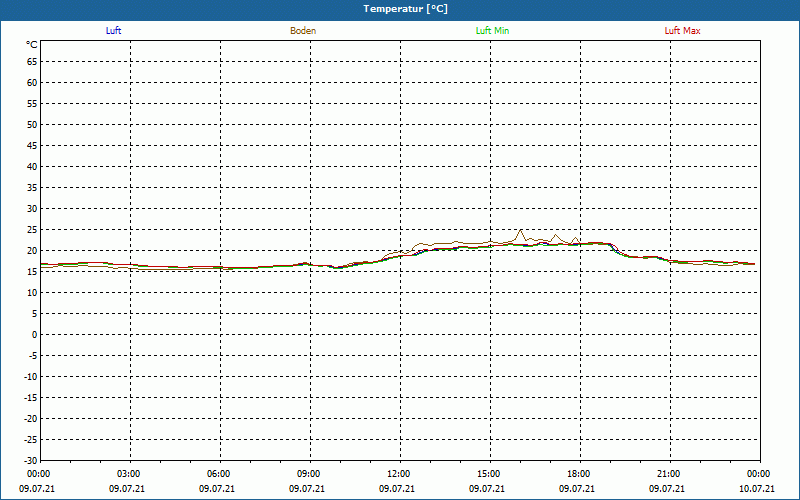Click the 20 y-axis value
This screenshot has width=800, height=500.
click(32, 251)
